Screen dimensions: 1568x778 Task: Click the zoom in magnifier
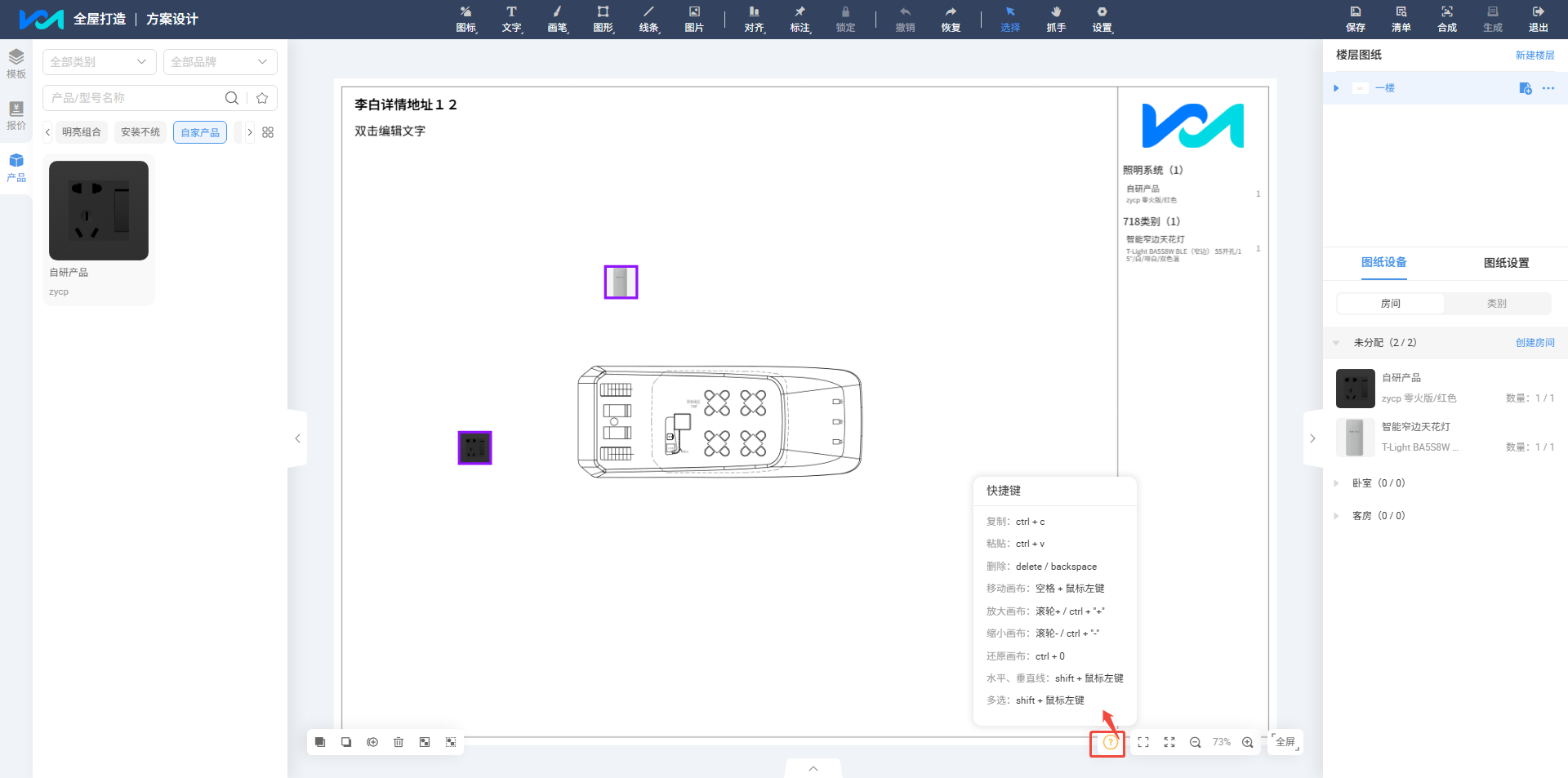[x=1248, y=742]
